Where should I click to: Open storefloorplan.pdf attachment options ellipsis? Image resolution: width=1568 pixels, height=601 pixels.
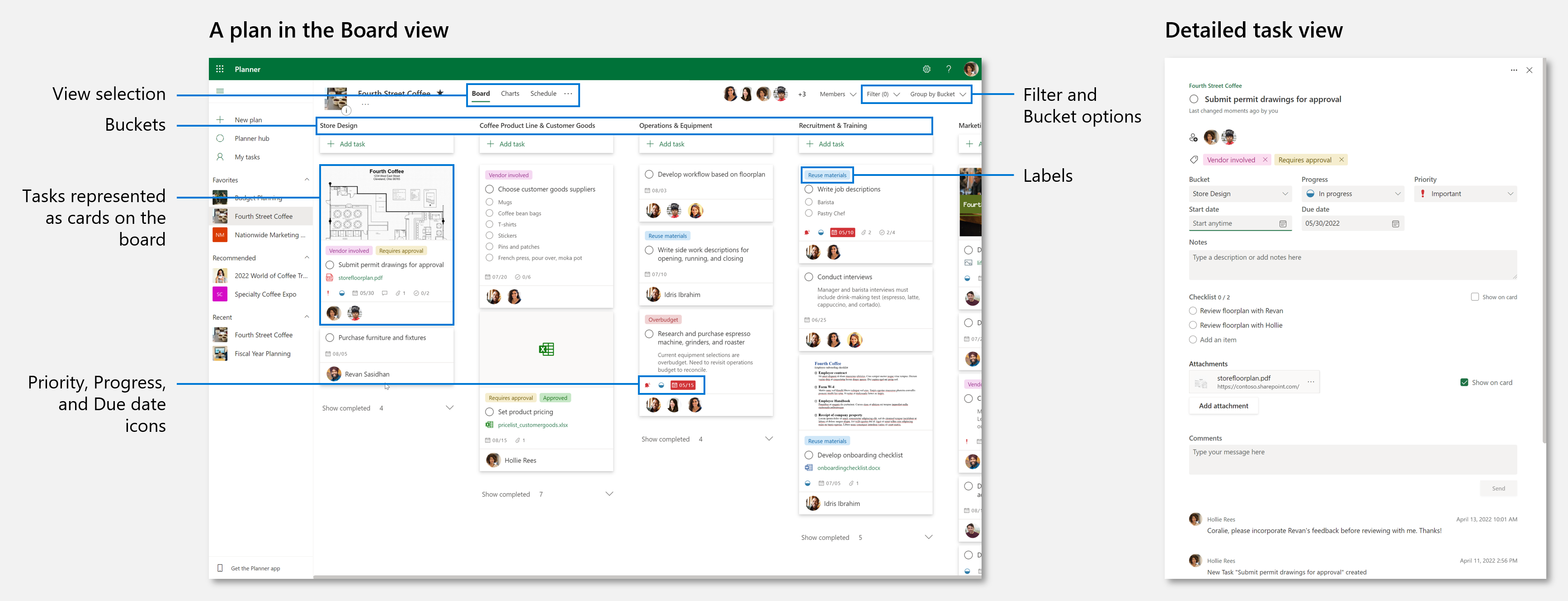click(x=1311, y=383)
